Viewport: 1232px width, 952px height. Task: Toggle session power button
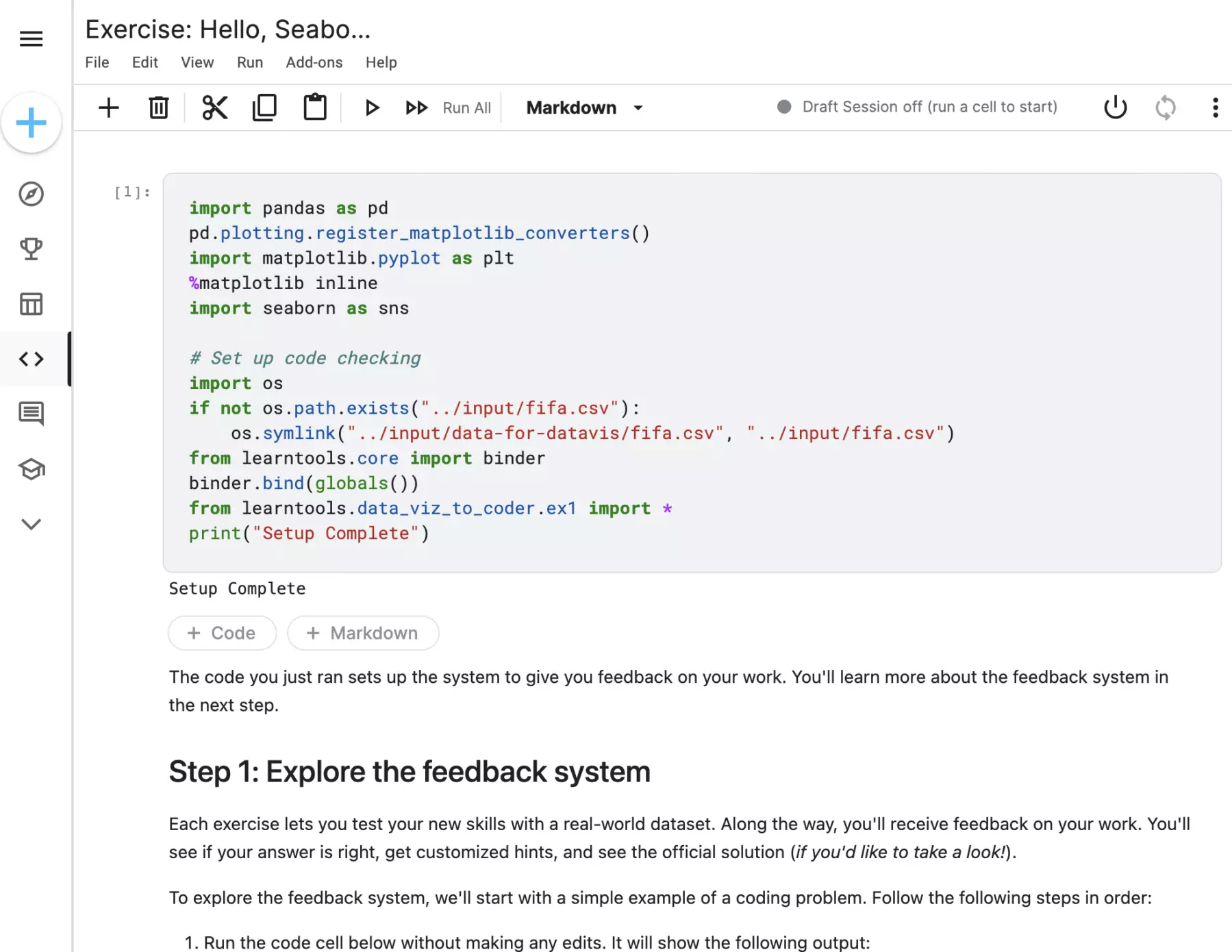tap(1116, 107)
